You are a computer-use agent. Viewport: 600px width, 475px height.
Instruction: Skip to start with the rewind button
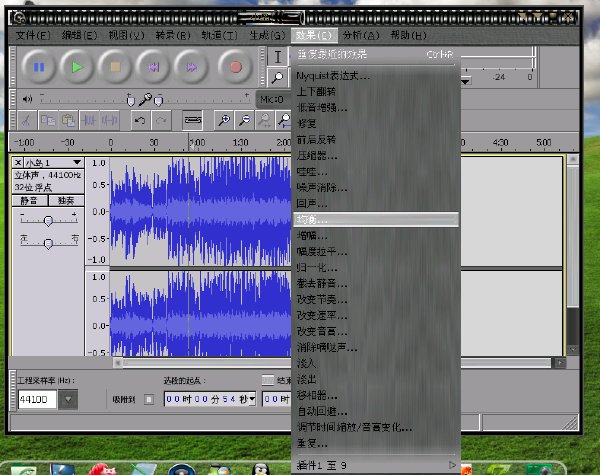click(153, 67)
